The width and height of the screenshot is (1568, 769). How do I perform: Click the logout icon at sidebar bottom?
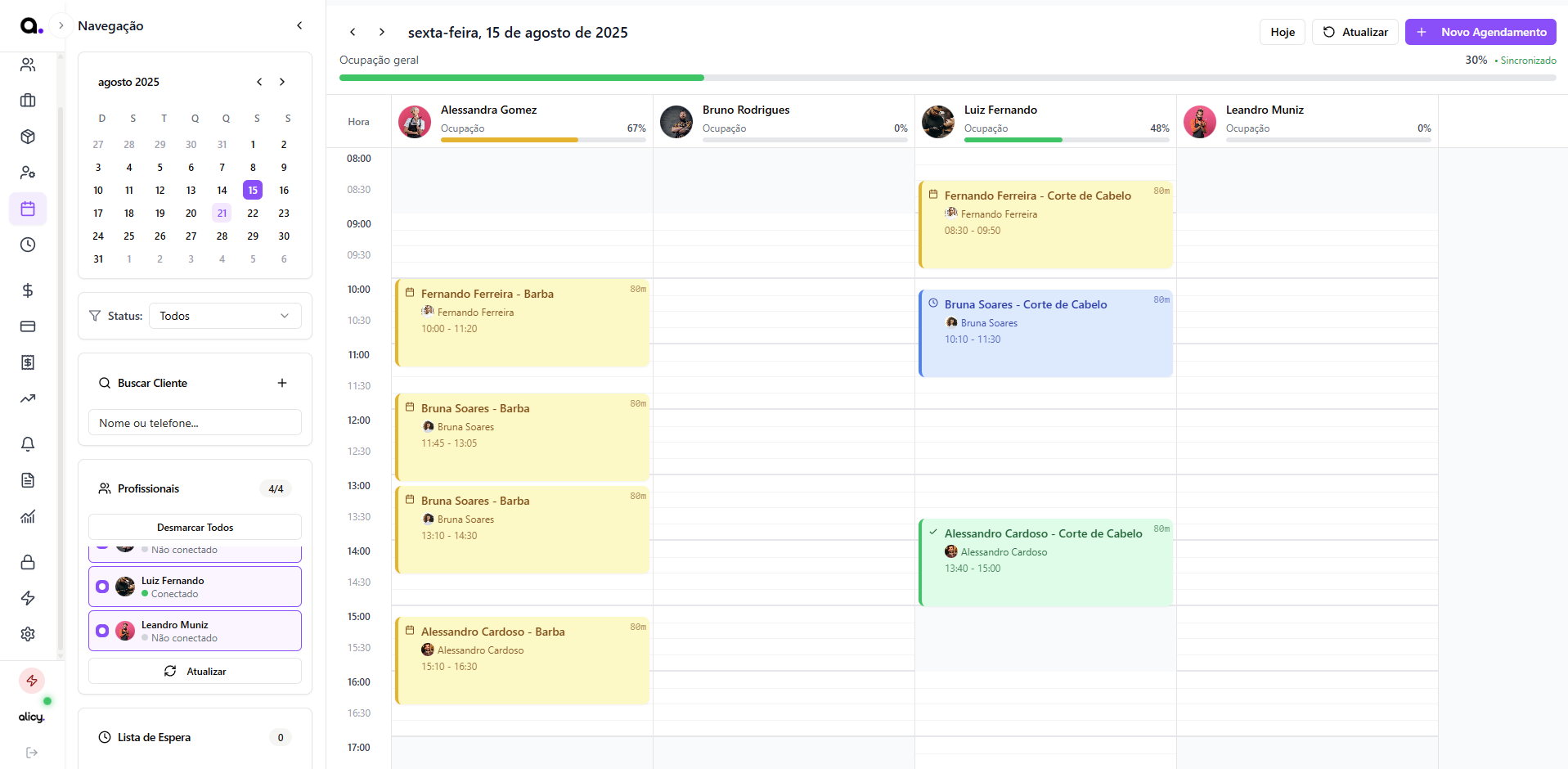[x=32, y=753]
